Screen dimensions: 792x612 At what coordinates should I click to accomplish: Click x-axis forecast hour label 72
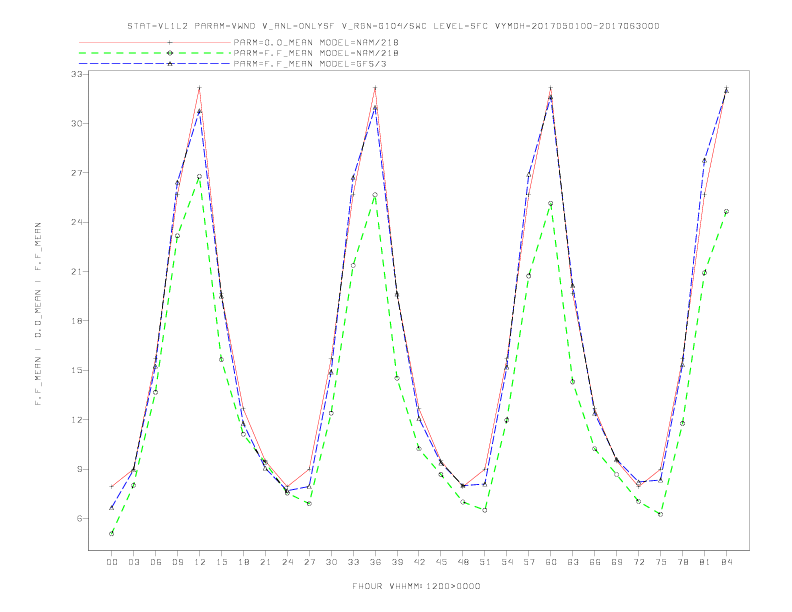[639, 562]
